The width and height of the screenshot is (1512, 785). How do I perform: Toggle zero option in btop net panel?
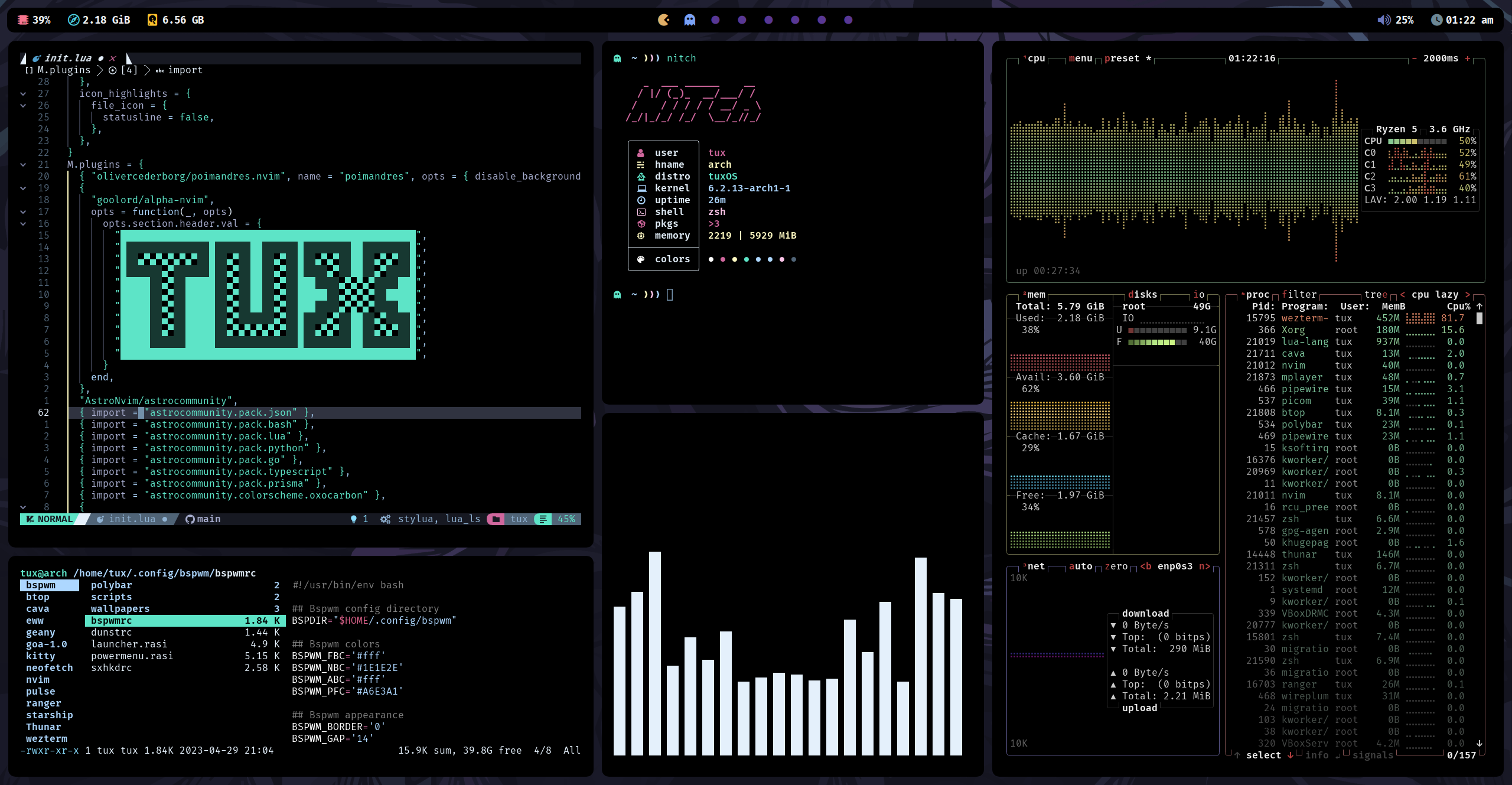click(1116, 566)
